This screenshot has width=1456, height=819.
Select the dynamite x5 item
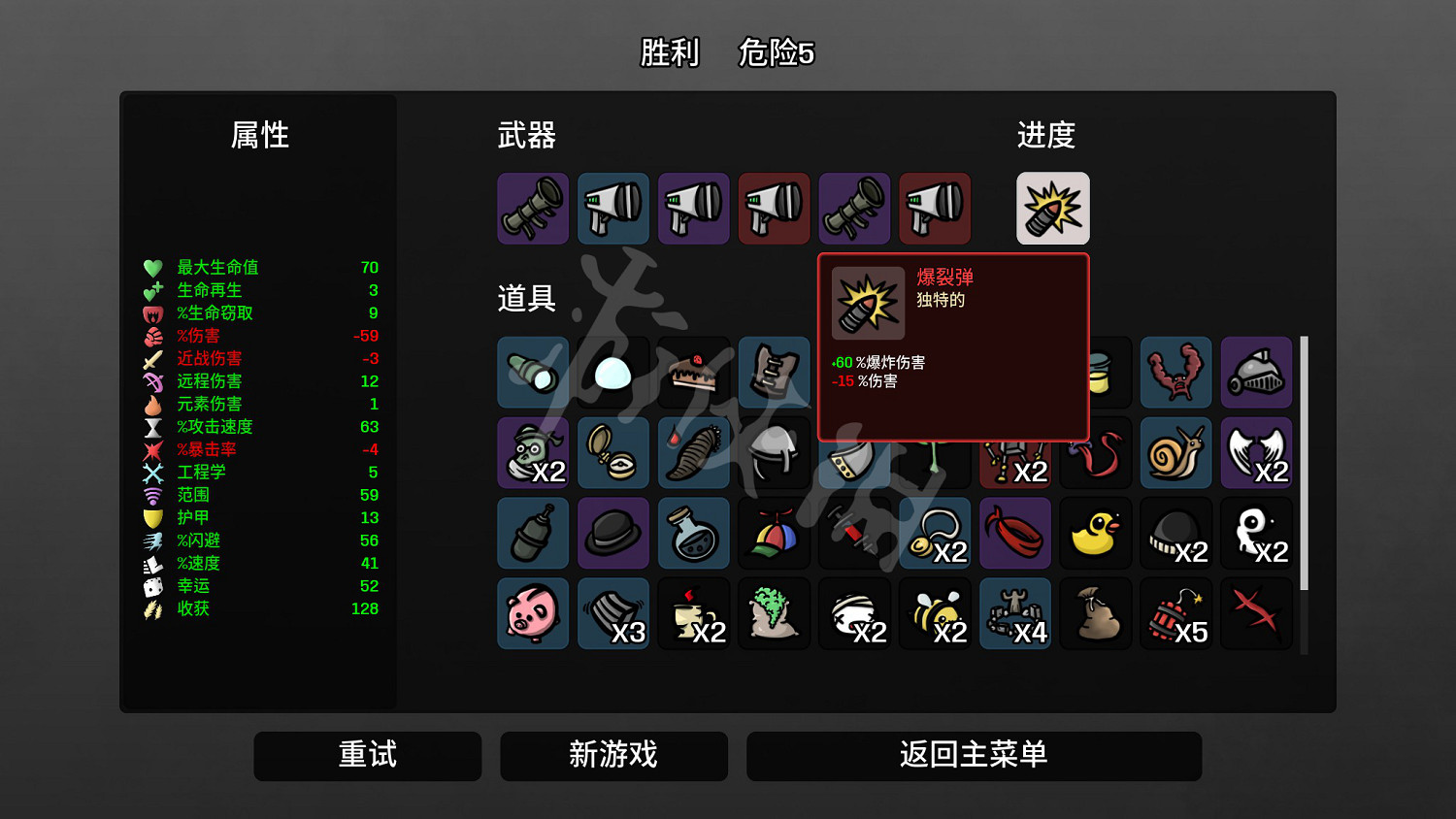(1176, 613)
